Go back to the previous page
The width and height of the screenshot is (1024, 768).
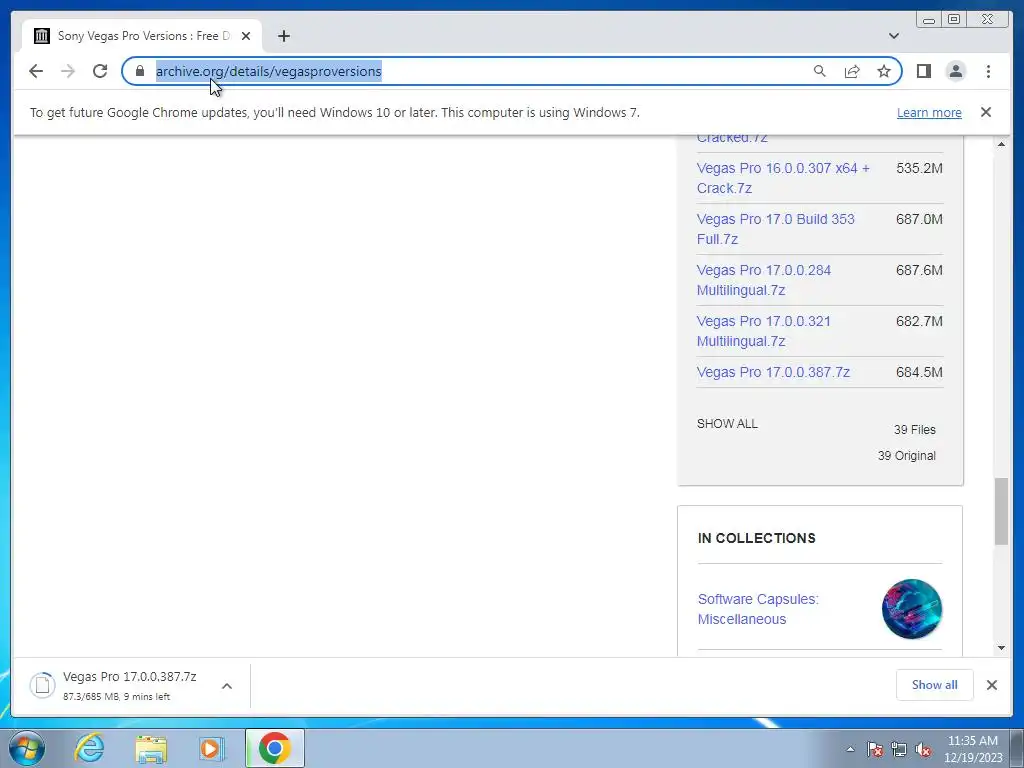coord(36,71)
